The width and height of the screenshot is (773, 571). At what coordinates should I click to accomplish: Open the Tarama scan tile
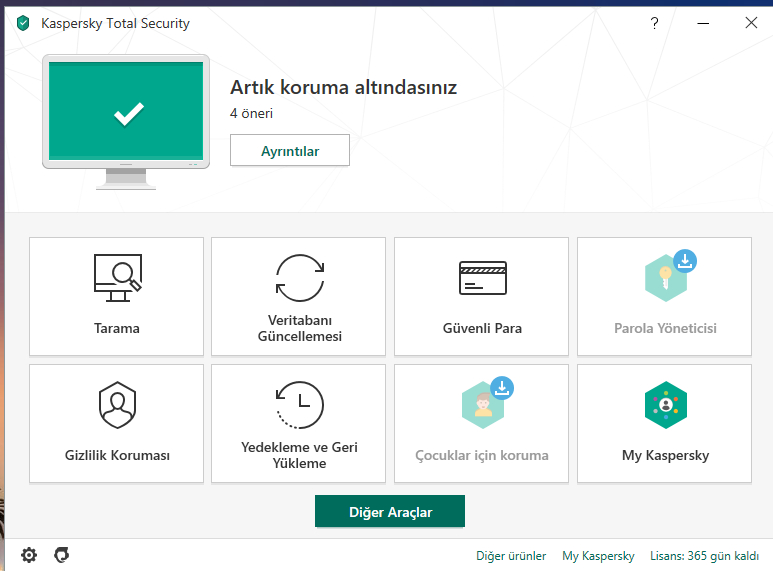click(x=116, y=296)
